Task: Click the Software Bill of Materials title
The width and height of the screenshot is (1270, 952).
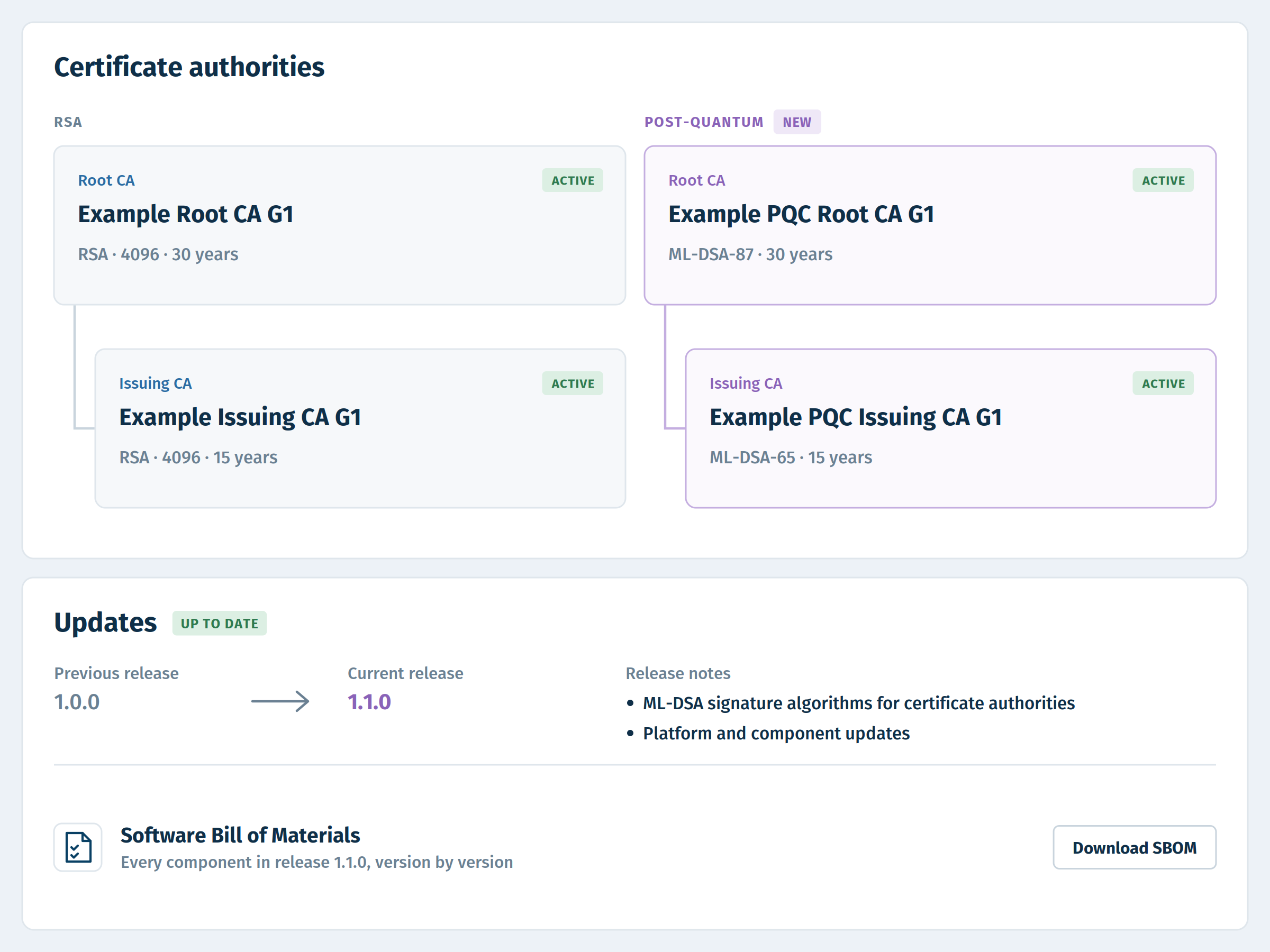Action: coord(240,836)
